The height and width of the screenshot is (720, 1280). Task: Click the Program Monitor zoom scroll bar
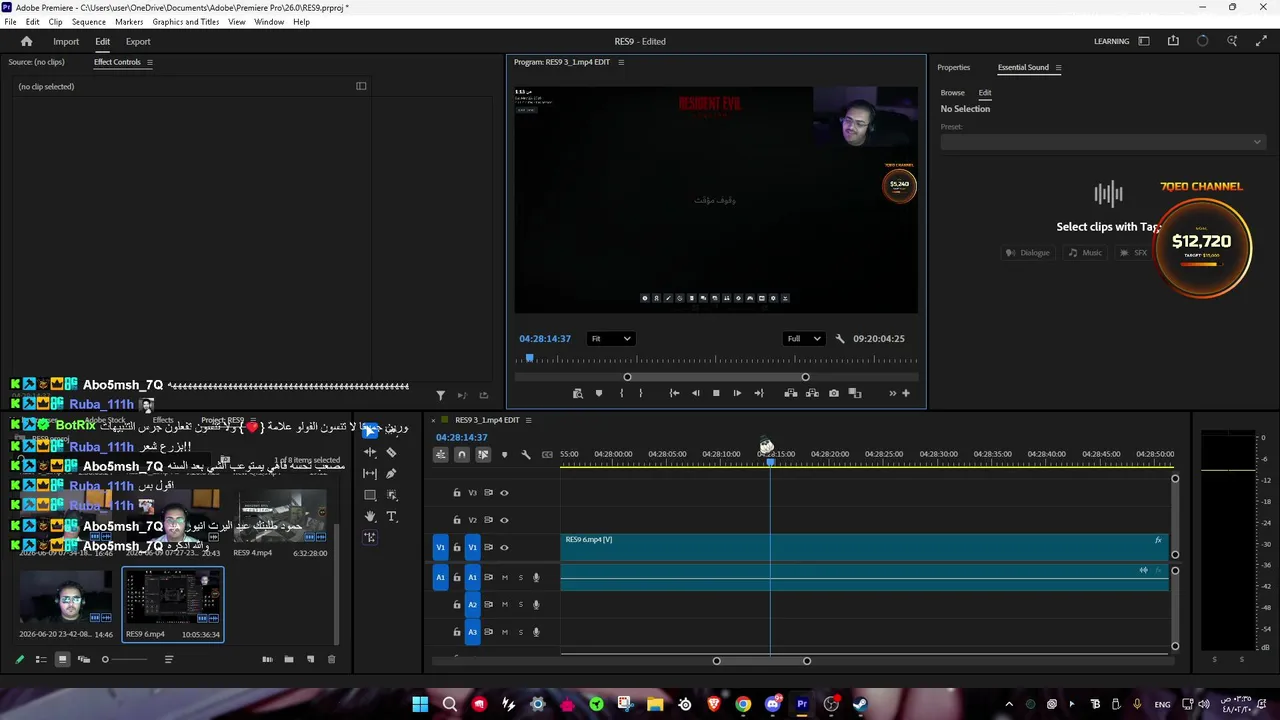[716, 377]
